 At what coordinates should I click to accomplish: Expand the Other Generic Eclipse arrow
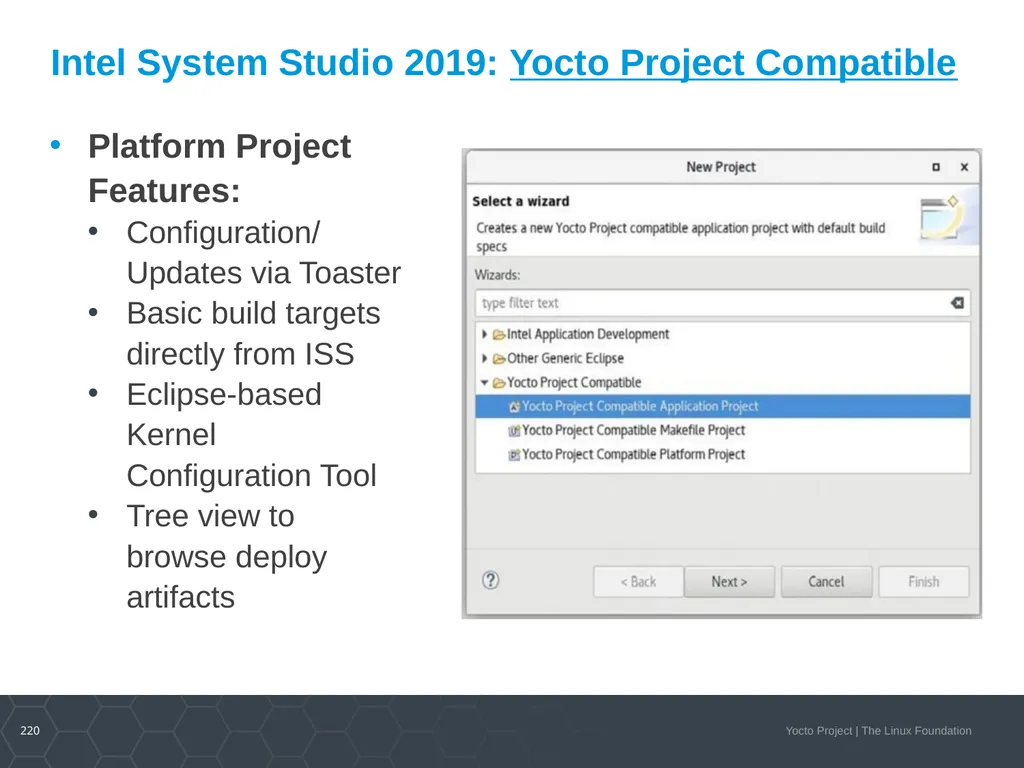point(484,358)
